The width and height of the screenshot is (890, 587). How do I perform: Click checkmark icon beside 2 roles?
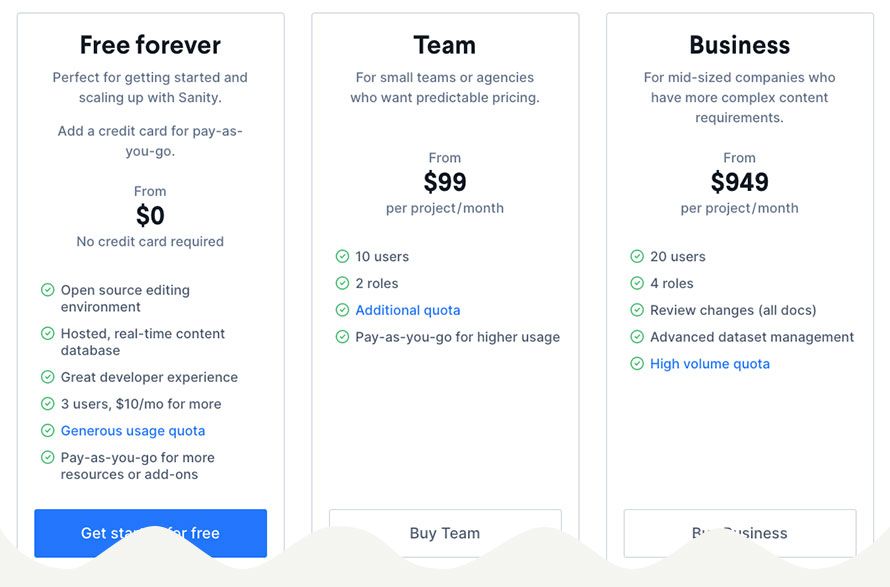(x=342, y=283)
